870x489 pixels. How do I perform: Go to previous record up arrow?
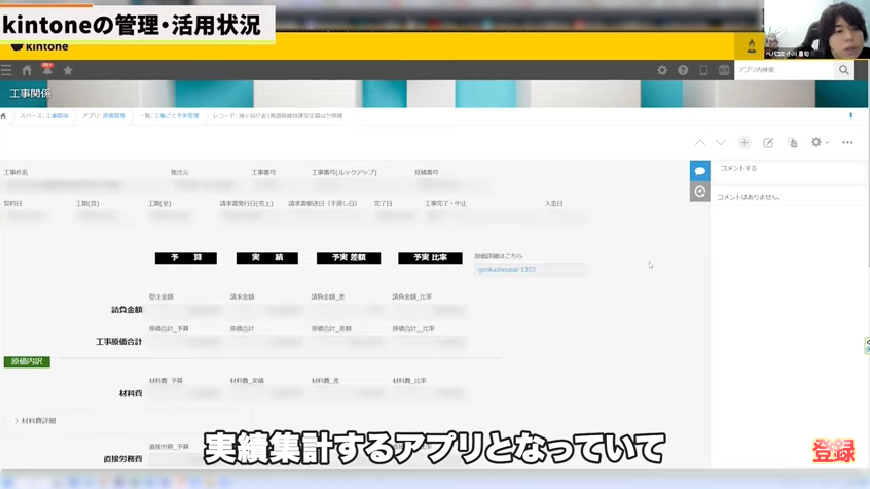(x=700, y=143)
